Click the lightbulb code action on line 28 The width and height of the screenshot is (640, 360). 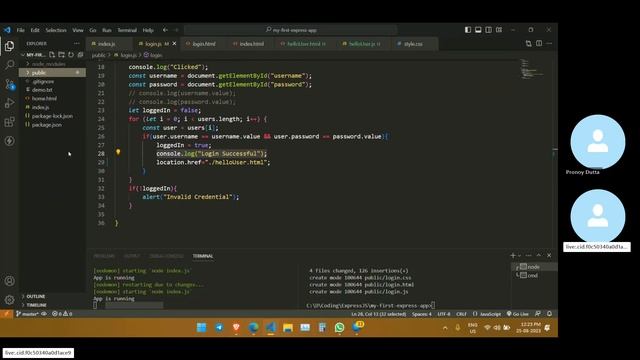click(x=118, y=152)
